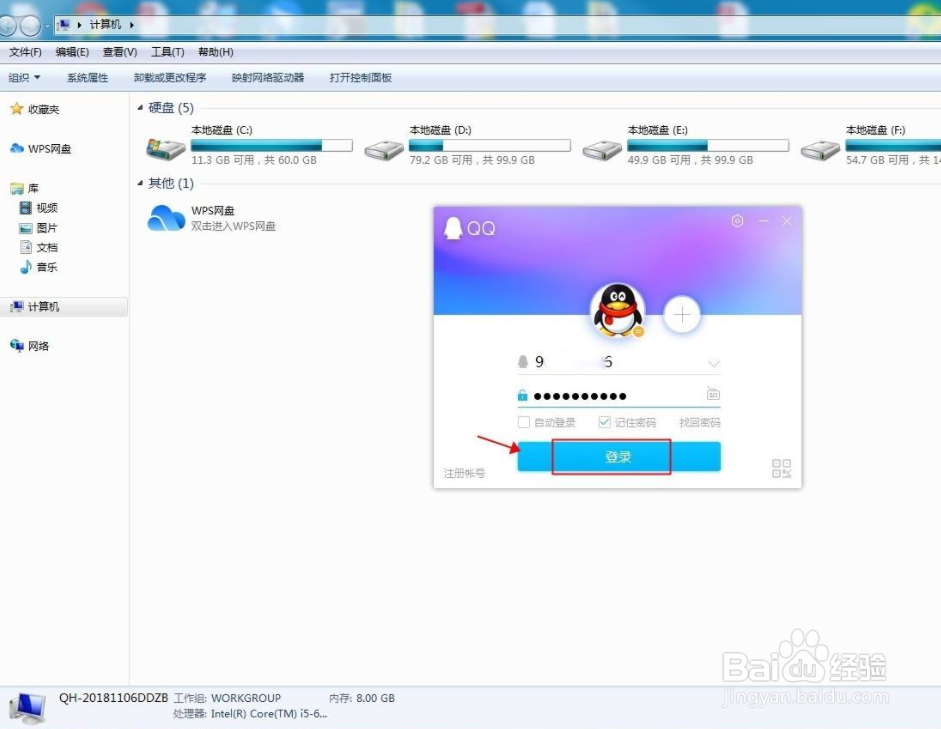Select the WPS网盘 cloud icon in 其他
Viewport: 941px width, 729px height.
click(166, 218)
